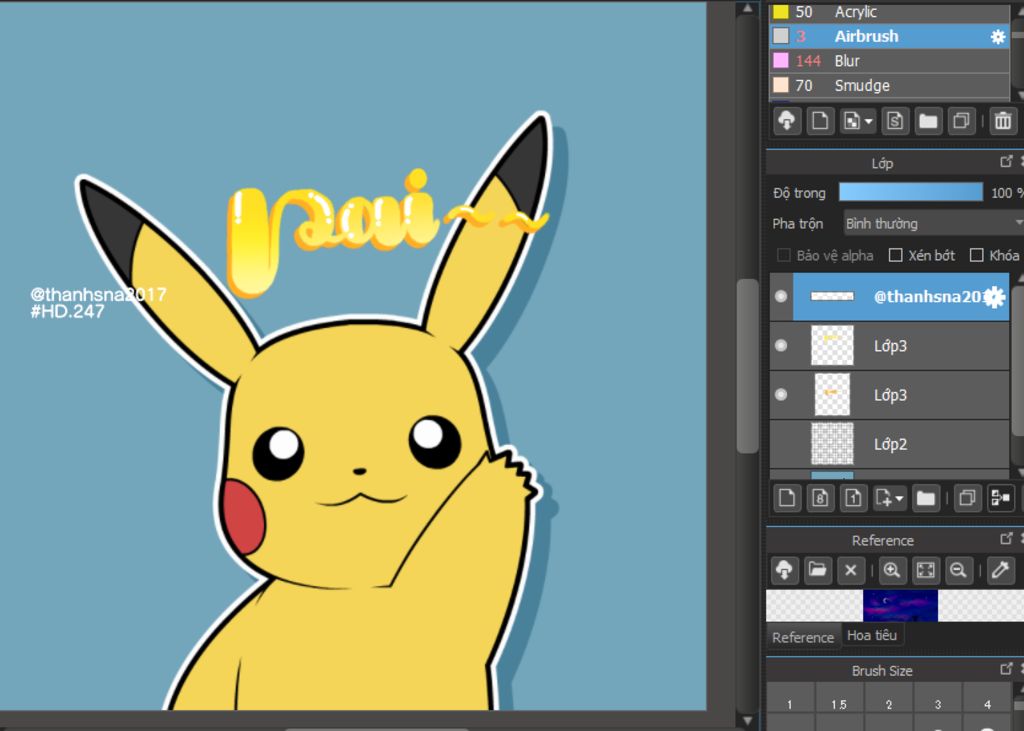The image size is (1024, 731).
Task: Select the Lớp2 layer
Action: tap(889, 444)
